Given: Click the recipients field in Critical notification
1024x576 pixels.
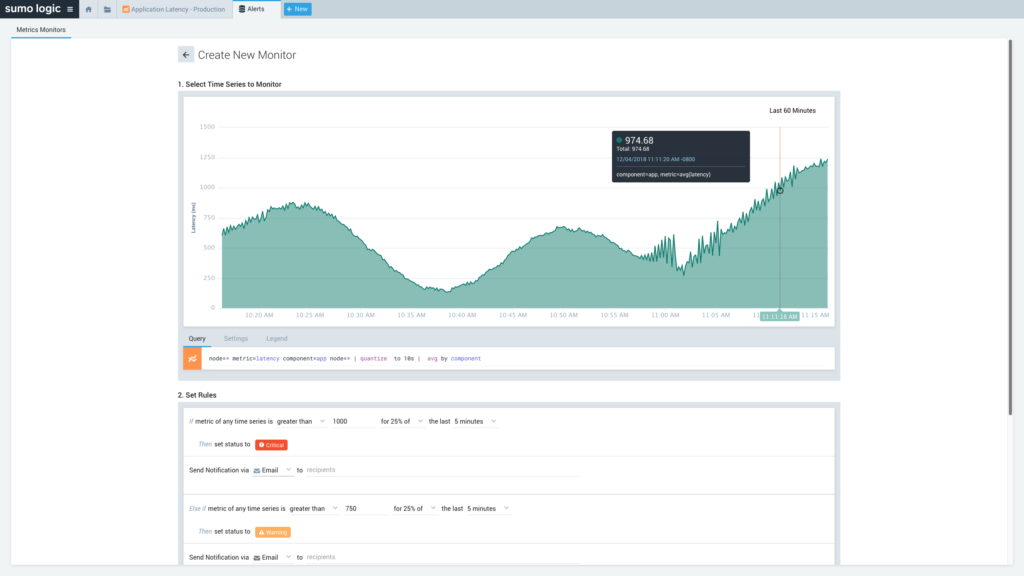Looking at the screenshot, I should pos(440,469).
